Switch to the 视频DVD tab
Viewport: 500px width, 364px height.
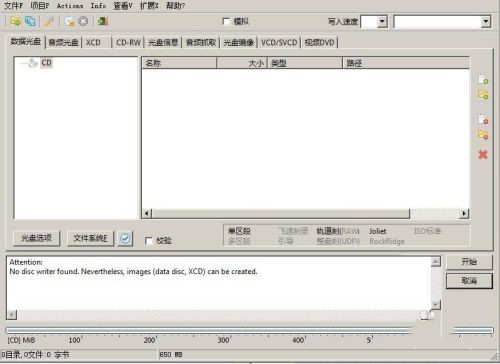[x=319, y=42]
